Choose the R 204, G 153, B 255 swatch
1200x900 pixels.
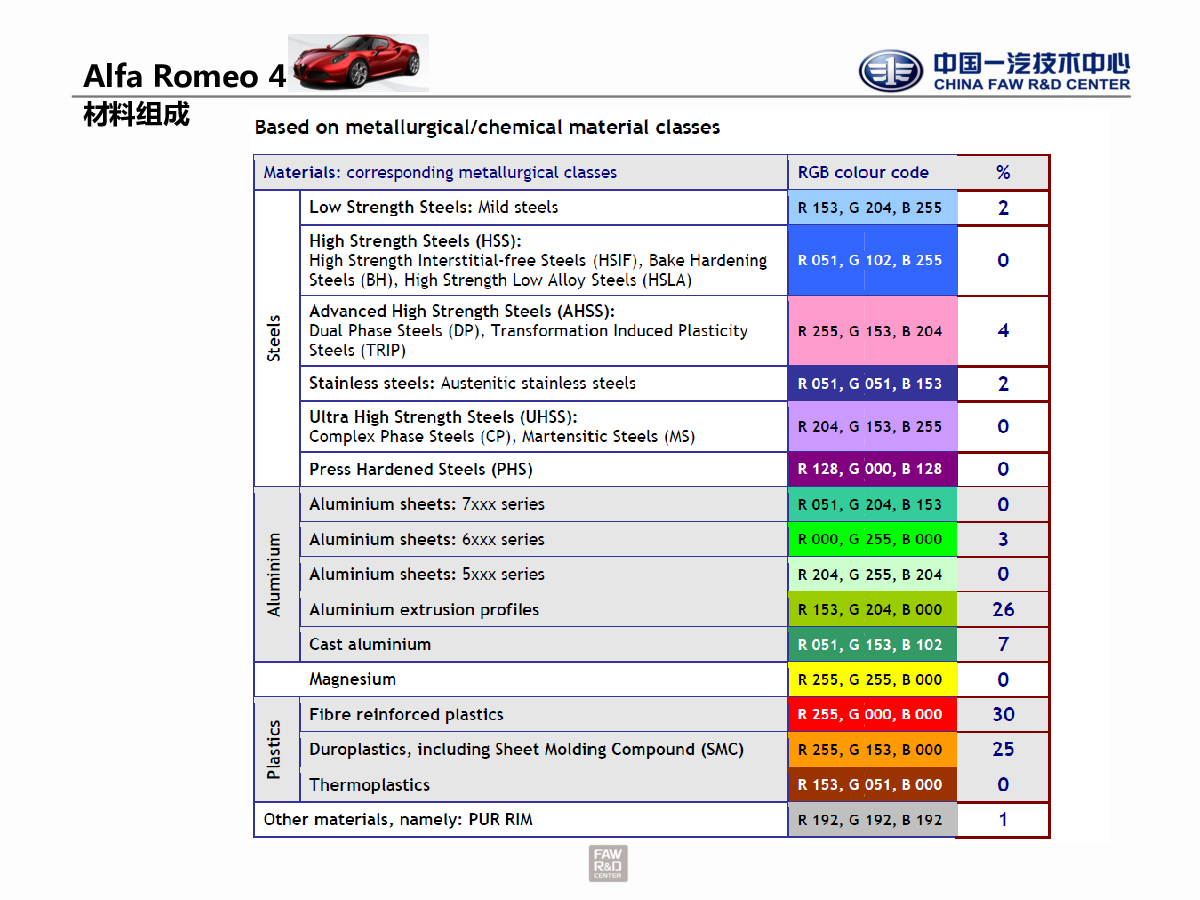(872, 426)
